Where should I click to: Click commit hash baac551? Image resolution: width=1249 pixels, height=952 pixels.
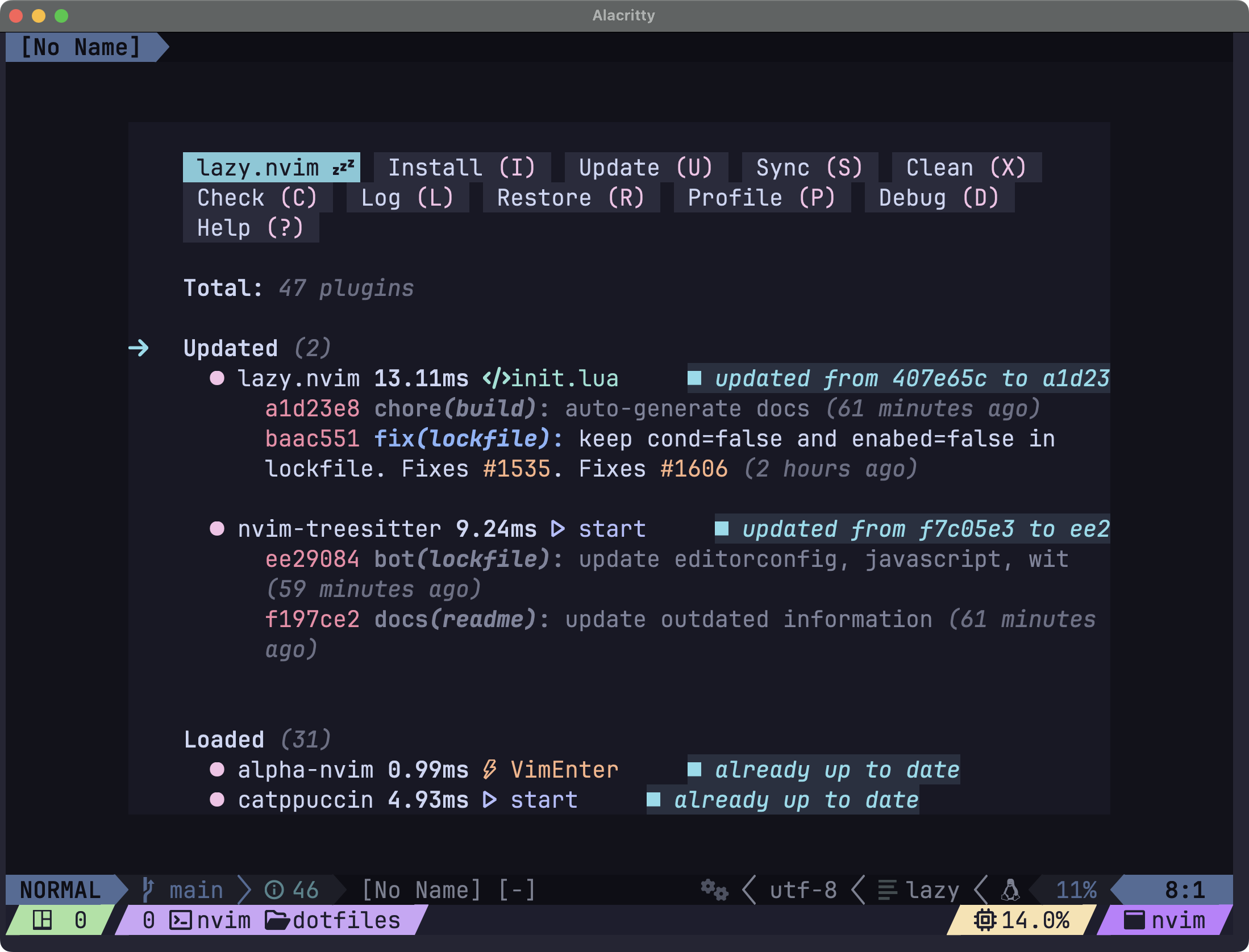[313, 439]
